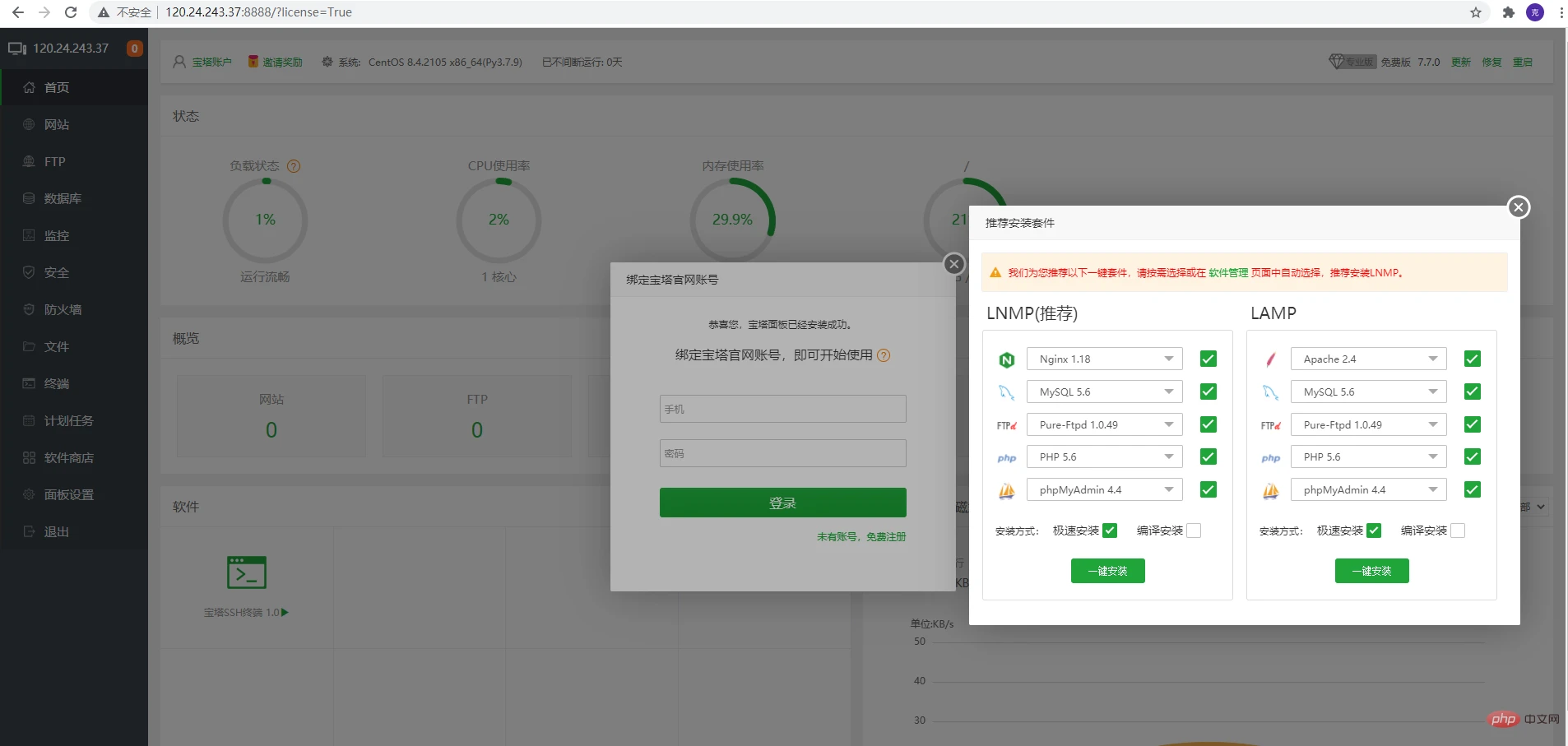Open the LAMP MySQL 5.6 version dropdown
The image size is (1568, 746).
[x=1369, y=392]
